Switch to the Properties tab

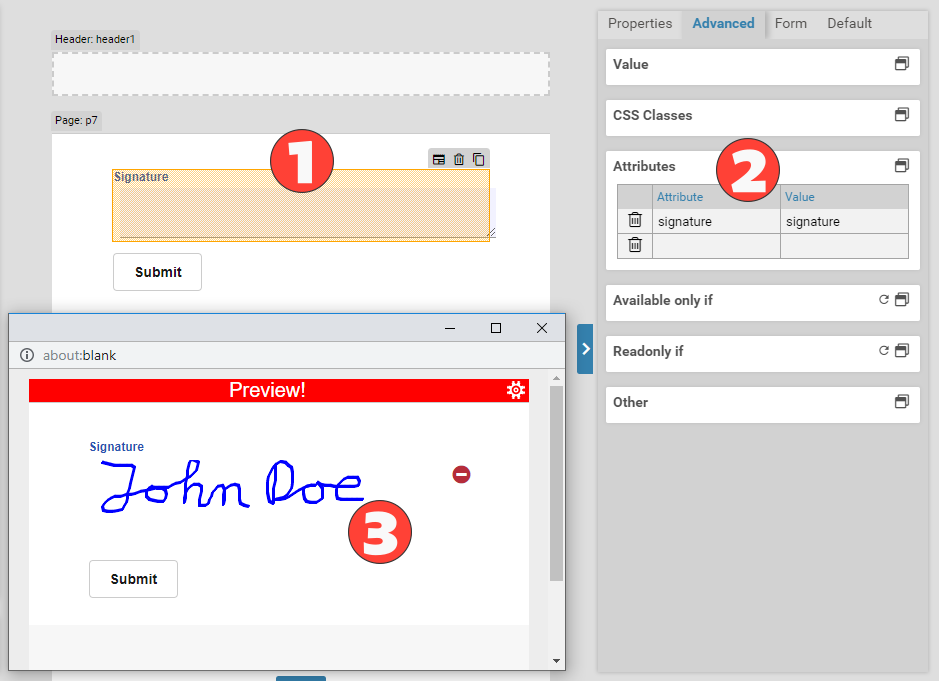tap(640, 23)
